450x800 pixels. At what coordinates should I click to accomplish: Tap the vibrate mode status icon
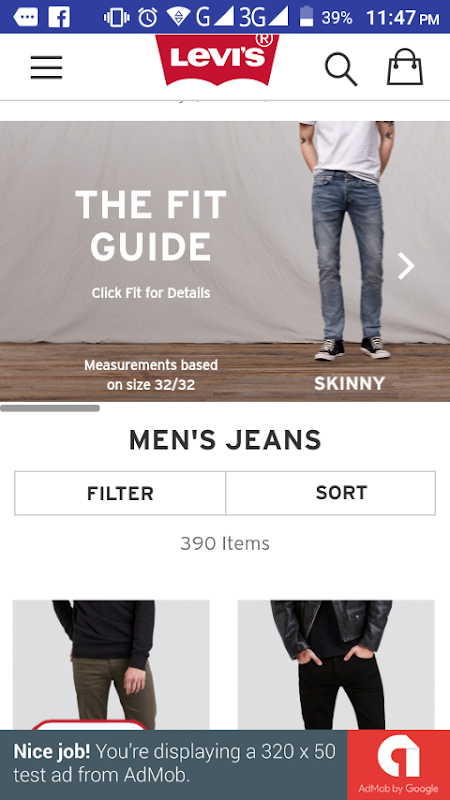click(x=116, y=17)
